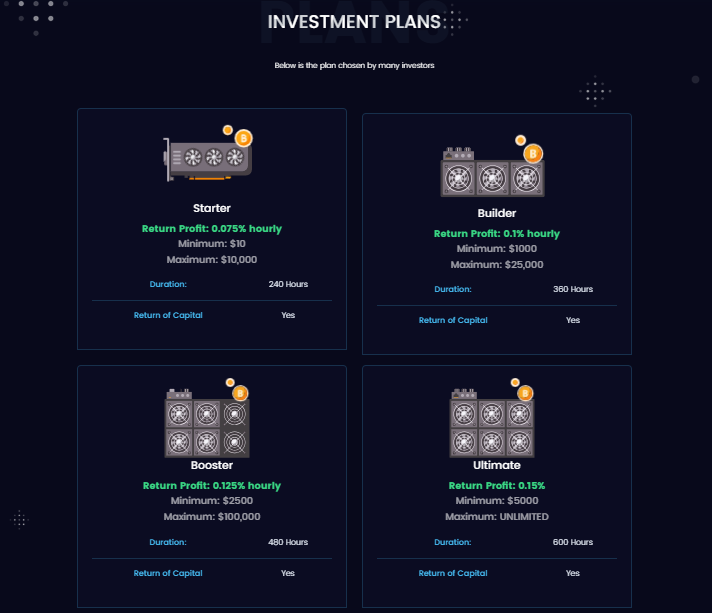Click the Bitcoin coin on the Builder card
The image size is (712, 613).
(x=533, y=153)
